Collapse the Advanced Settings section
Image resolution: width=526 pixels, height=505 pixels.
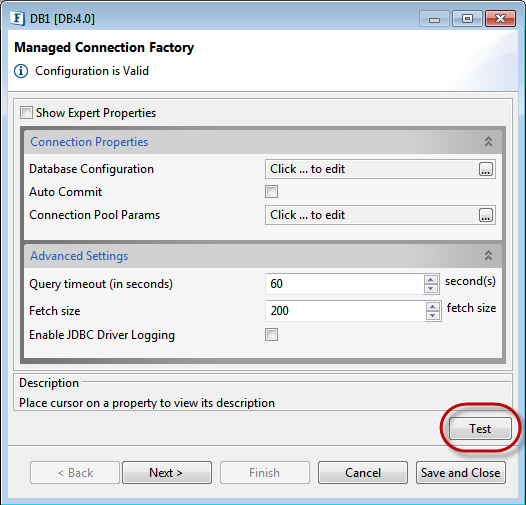pos(488,256)
